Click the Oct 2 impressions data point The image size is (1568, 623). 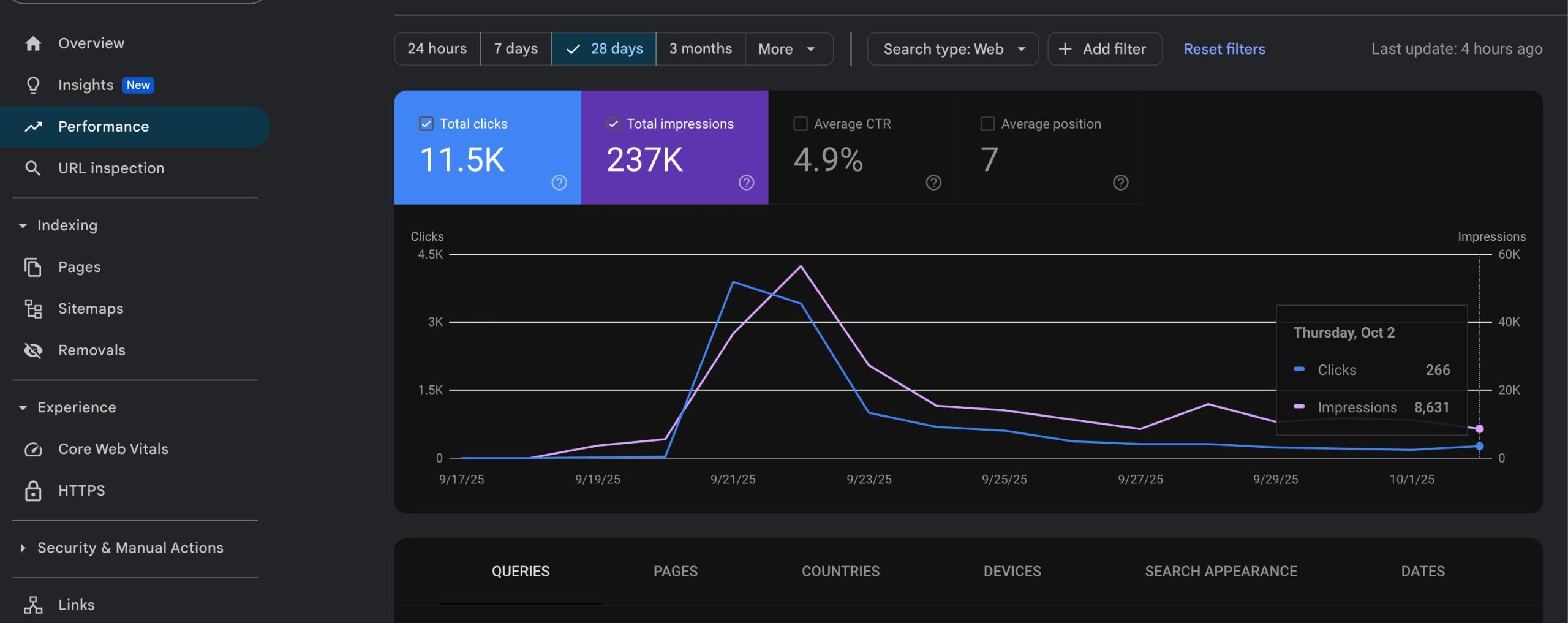(x=1479, y=429)
